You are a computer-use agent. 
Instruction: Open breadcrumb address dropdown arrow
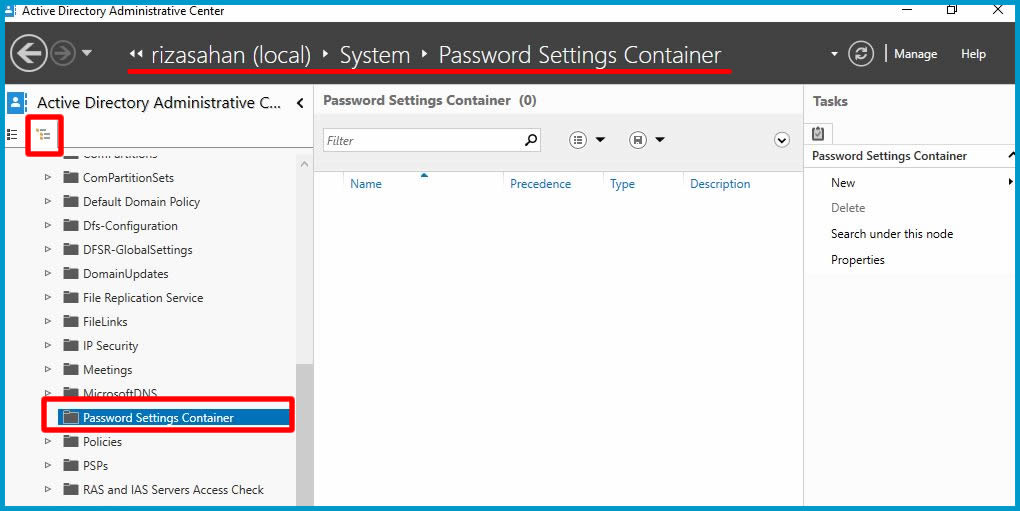pyautogui.click(x=834, y=54)
